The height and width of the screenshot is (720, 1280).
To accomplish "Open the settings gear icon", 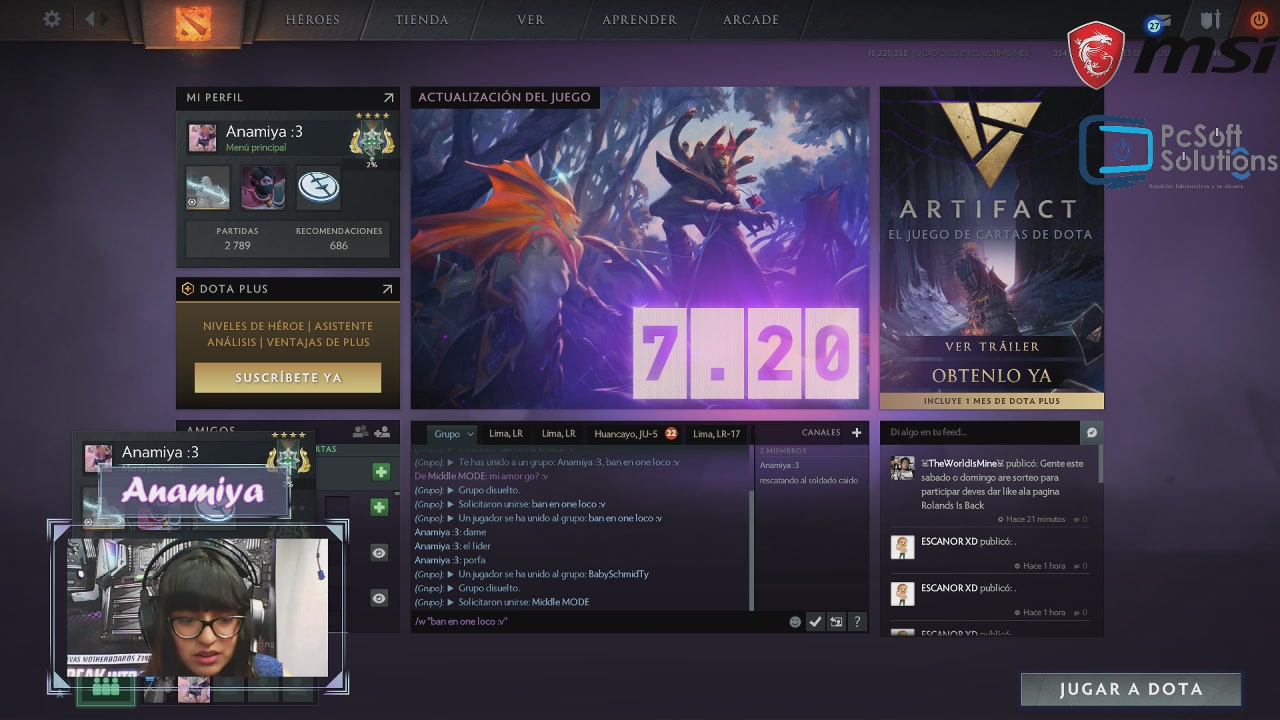I will click(x=52, y=19).
